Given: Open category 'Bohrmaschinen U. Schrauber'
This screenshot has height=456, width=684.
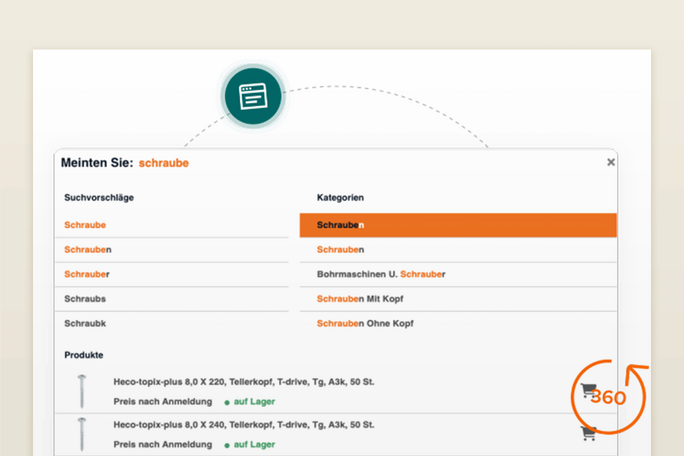Looking at the screenshot, I should click(458, 274).
